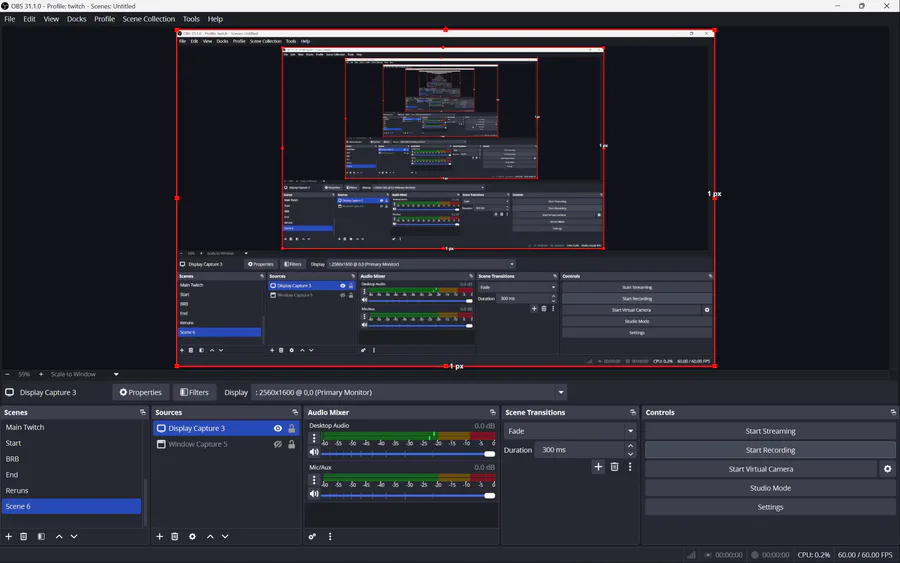Open the Docks menu
The width and height of the screenshot is (900, 563).
pos(76,19)
